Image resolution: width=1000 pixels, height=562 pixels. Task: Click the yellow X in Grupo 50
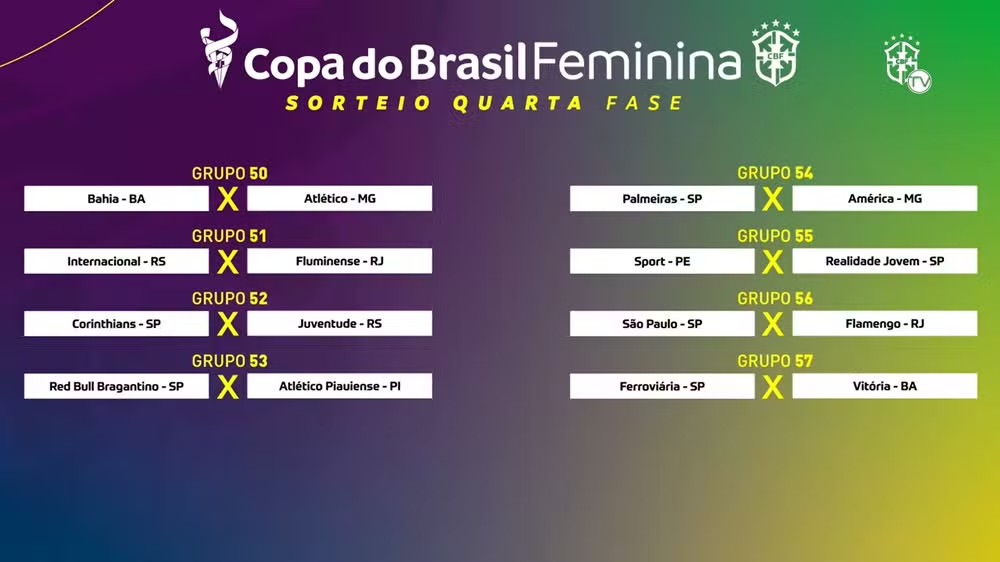pyautogui.click(x=228, y=200)
